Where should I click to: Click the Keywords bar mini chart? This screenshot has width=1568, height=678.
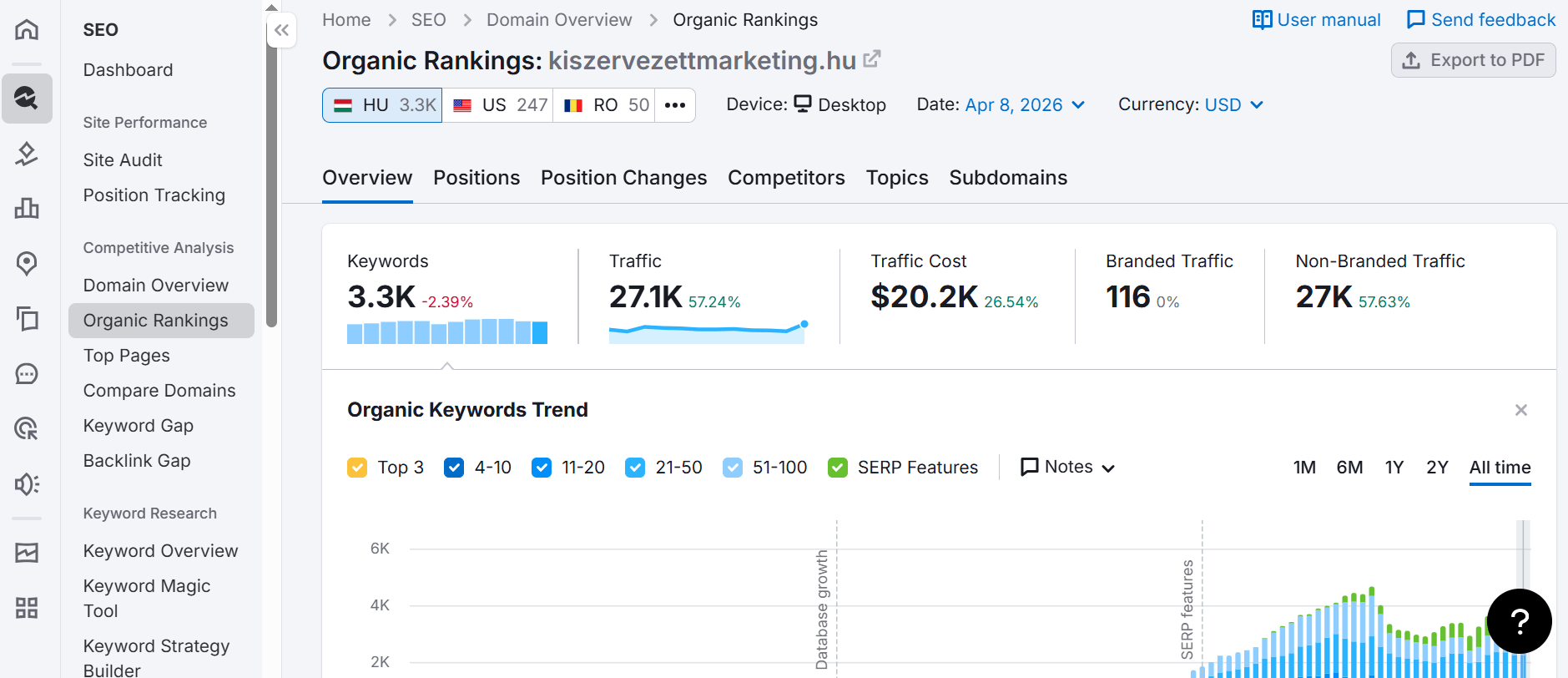tap(447, 331)
